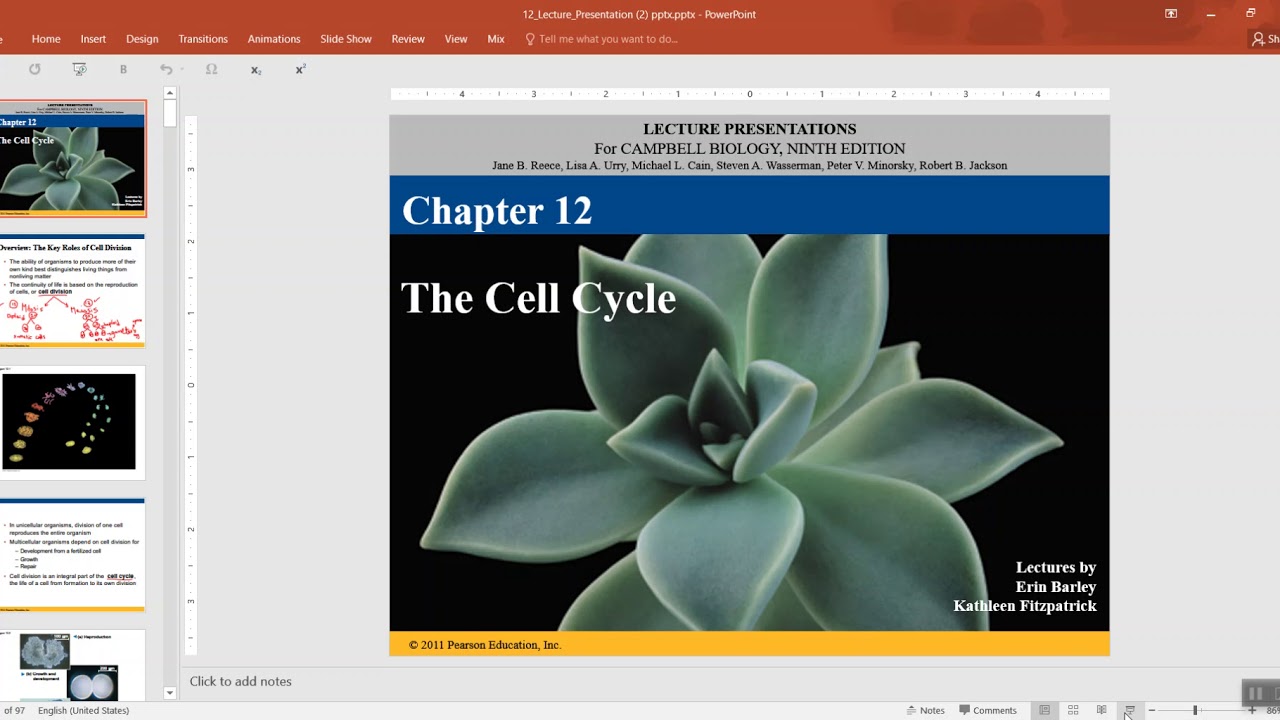The width and height of the screenshot is (1280, 720).
Task: Open the Slide Show ribbon tab
Action: (x=346, y=39)
